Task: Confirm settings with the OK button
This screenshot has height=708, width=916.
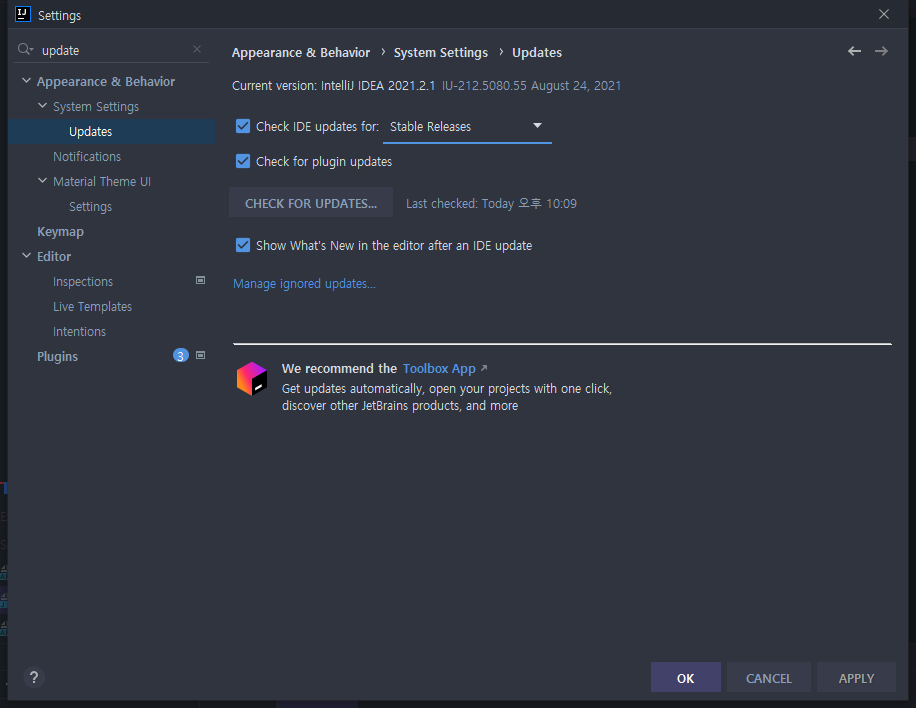Action: (686, 678)
